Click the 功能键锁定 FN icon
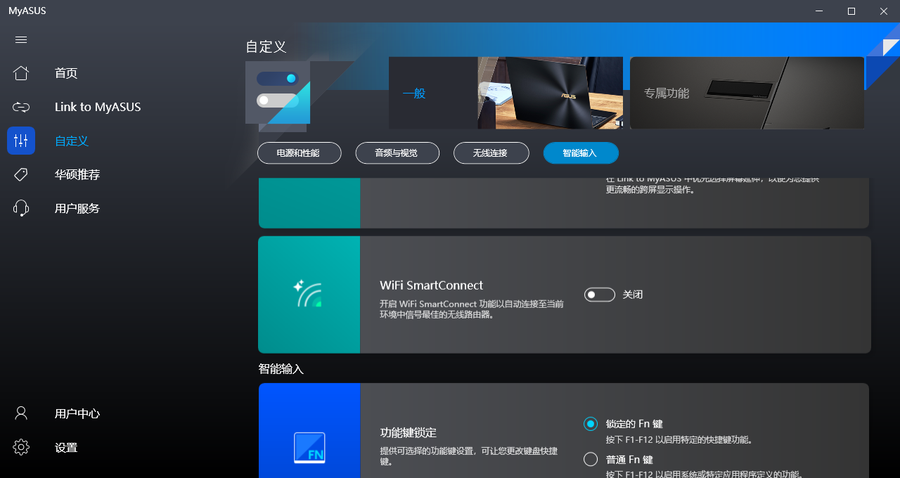The width and height of the screenshot is (900, 478). pyautogui.click(x=308, y=445)
